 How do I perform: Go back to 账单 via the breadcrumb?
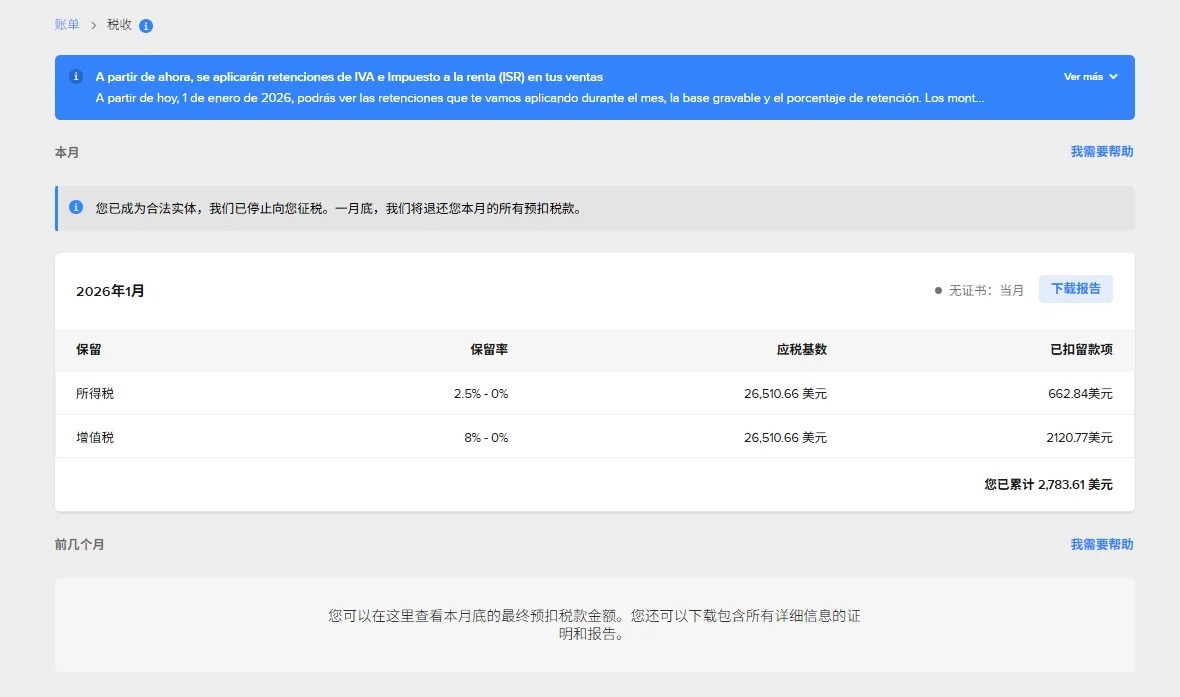coord(67,25)
